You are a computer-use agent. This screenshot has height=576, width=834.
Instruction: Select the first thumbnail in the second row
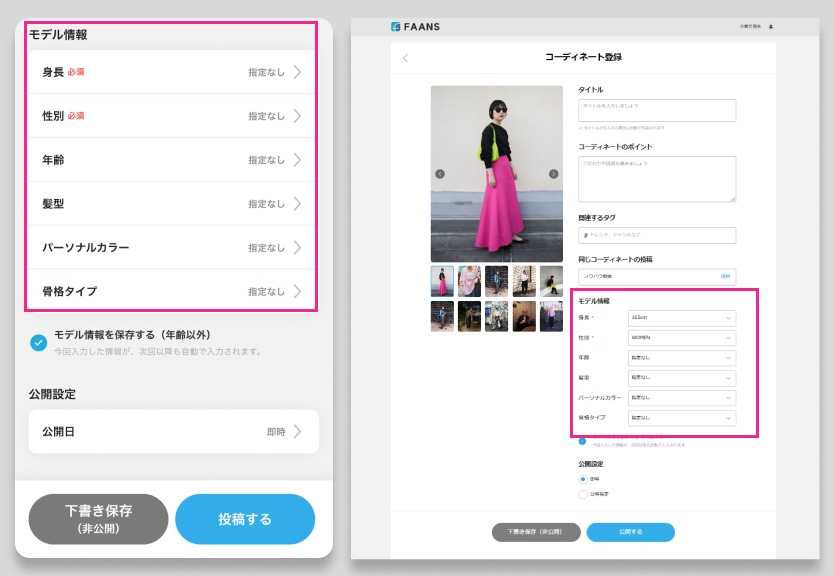click(x=442, y=316)
